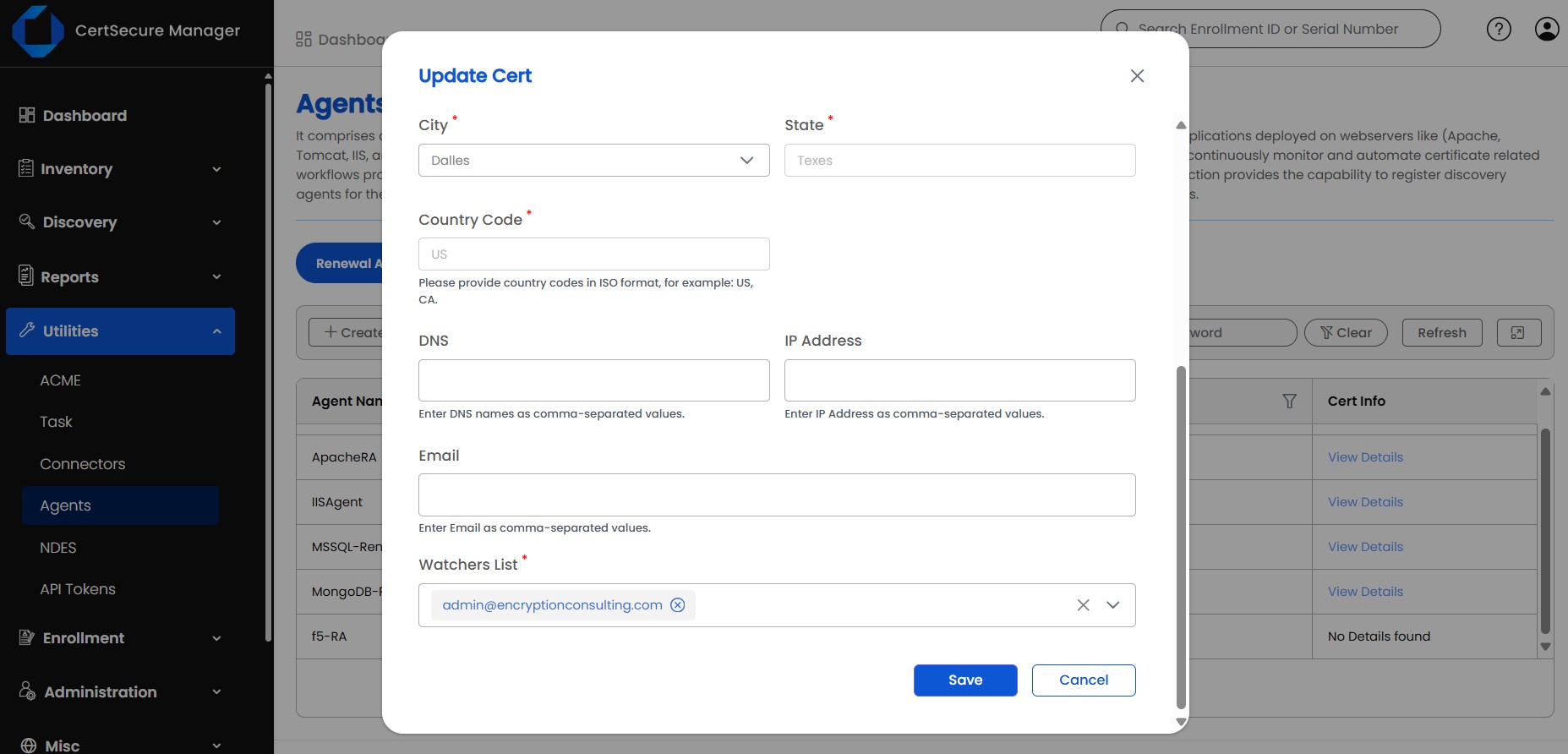
Task: Click the Administration user-lock icon
Action: 27,691
